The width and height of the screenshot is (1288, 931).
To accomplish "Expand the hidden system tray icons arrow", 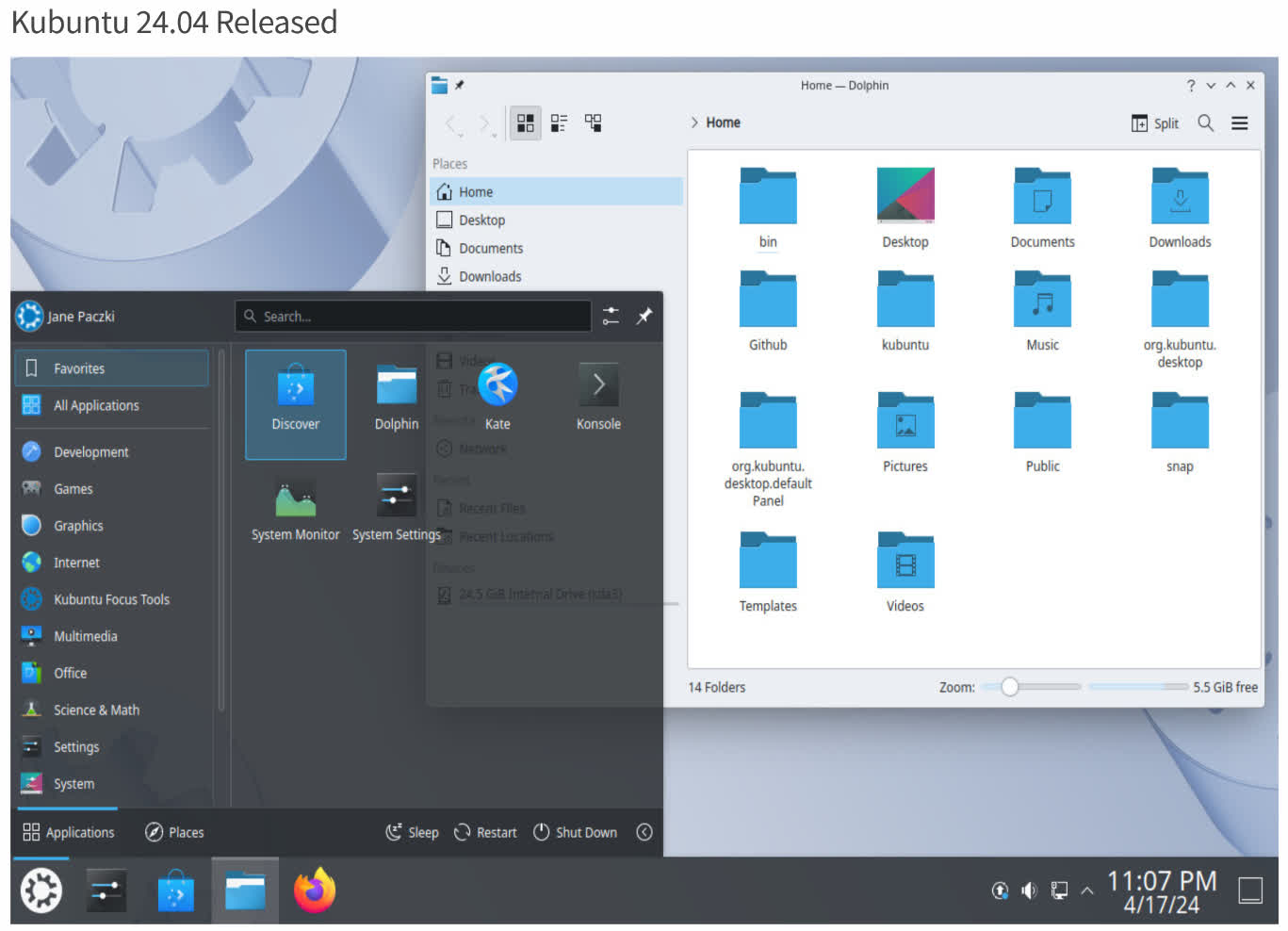I will (x=1087, y=890).
